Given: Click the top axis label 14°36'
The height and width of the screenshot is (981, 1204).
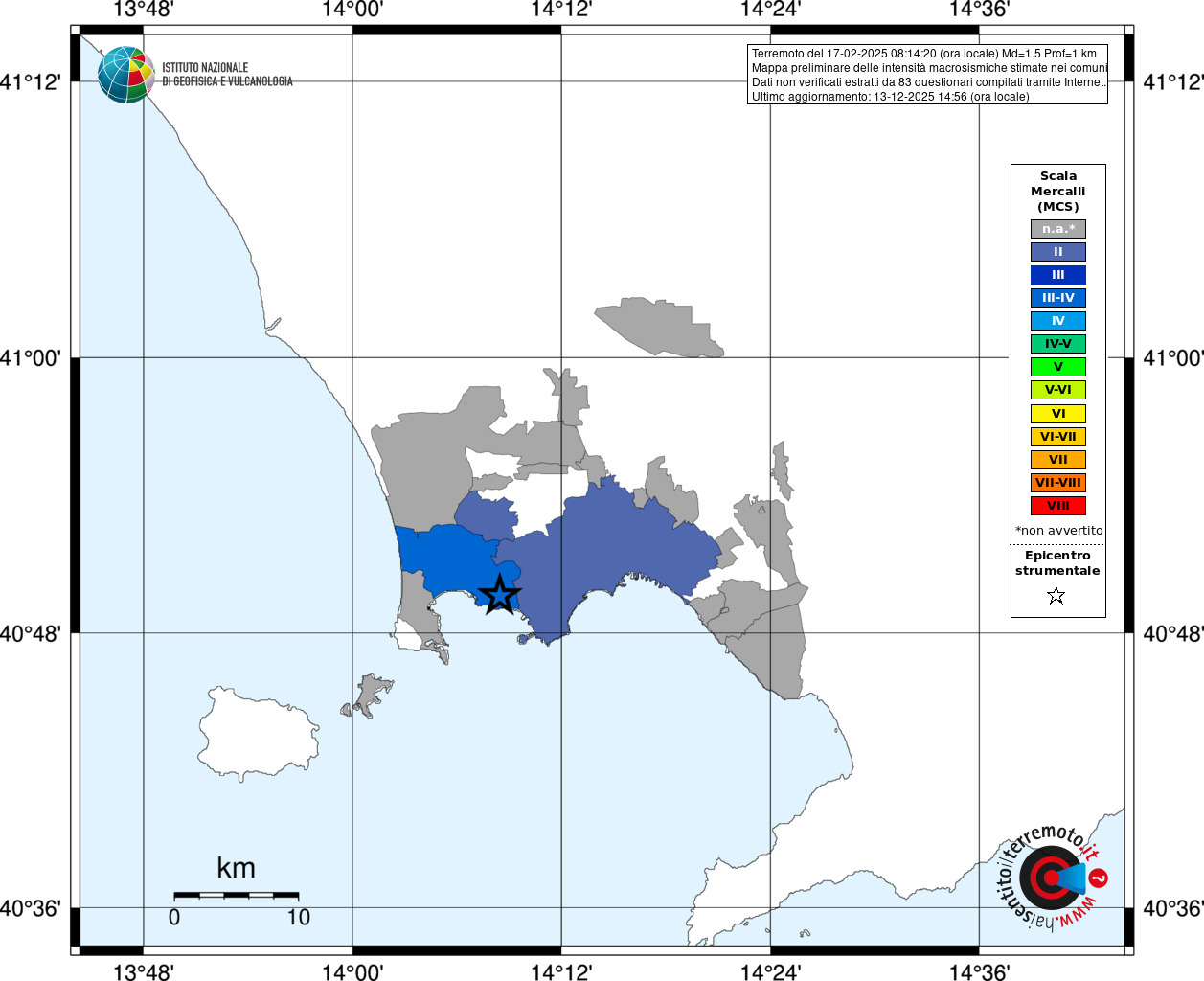Looking at the screenshot, I should [980, 10].
